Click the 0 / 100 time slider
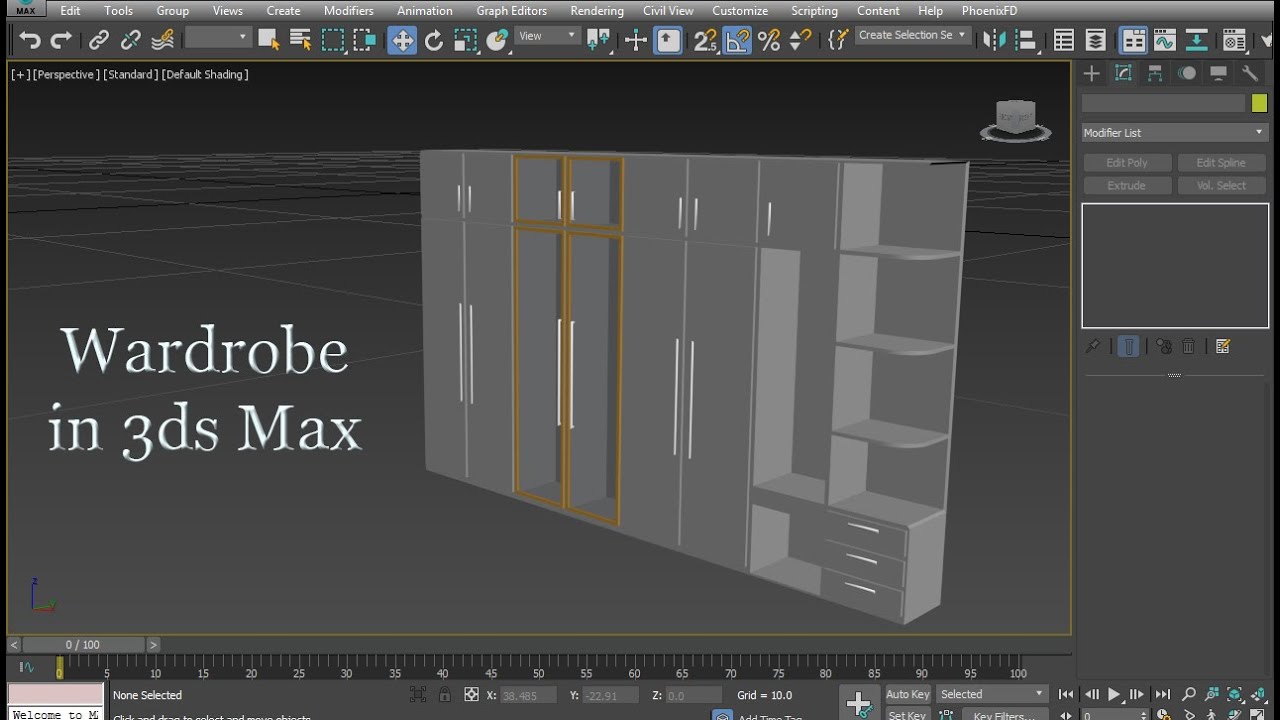 [83, 645]
